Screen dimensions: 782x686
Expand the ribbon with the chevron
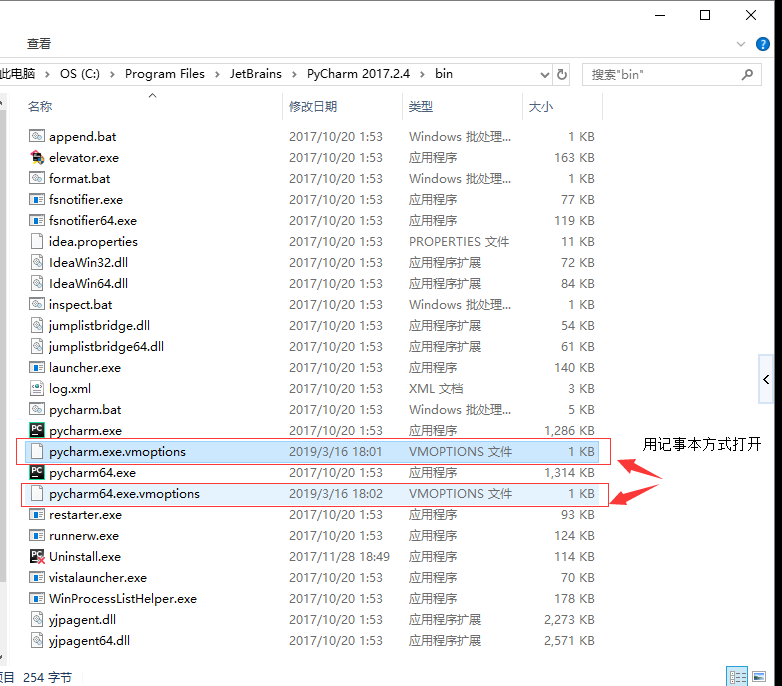(741, 44)
